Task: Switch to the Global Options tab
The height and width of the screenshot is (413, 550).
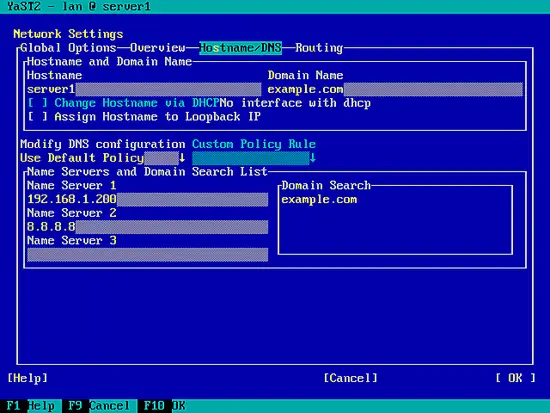Action: click(68, 48)
